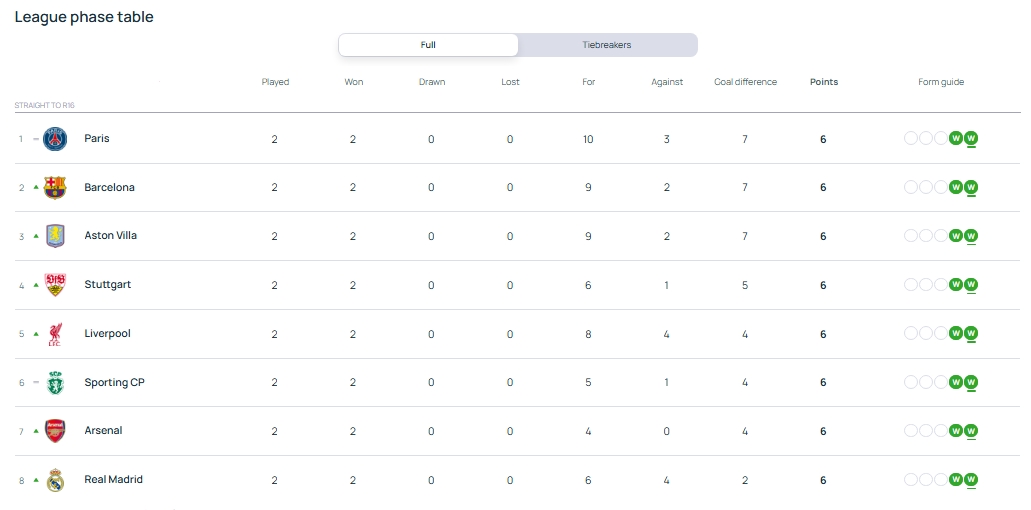The image size is (1031, 510).
Task: Click Sporting CP's goals For value 5
Action: click(x=588, y=382)
